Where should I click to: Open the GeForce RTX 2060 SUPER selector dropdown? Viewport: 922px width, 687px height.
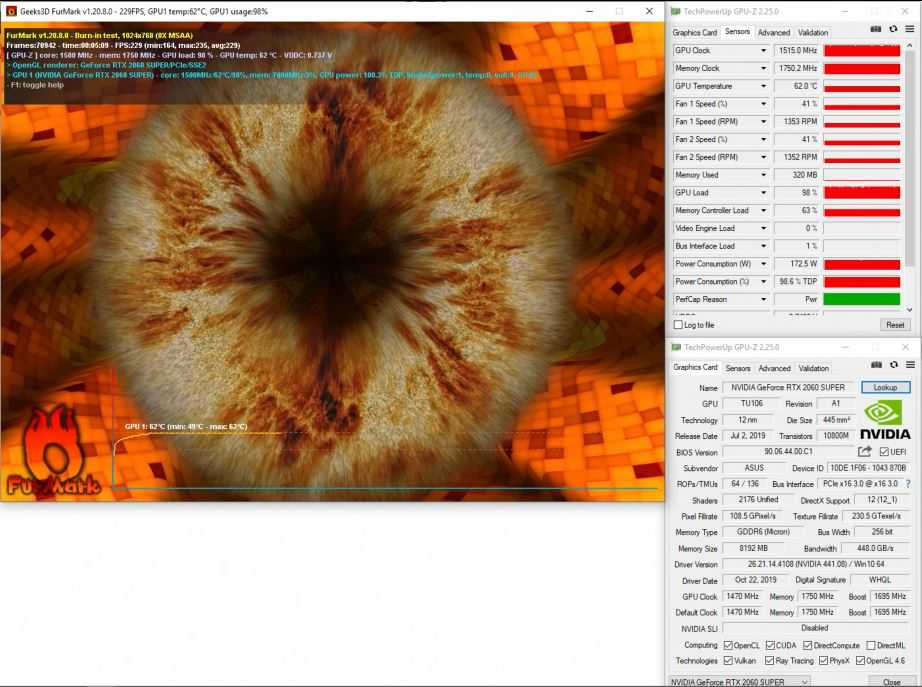pyautogui.click(x=740, y=682)
